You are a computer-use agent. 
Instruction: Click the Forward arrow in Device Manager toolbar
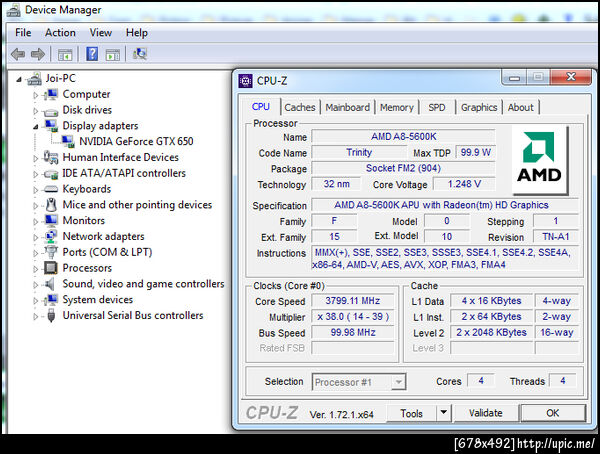38,54
